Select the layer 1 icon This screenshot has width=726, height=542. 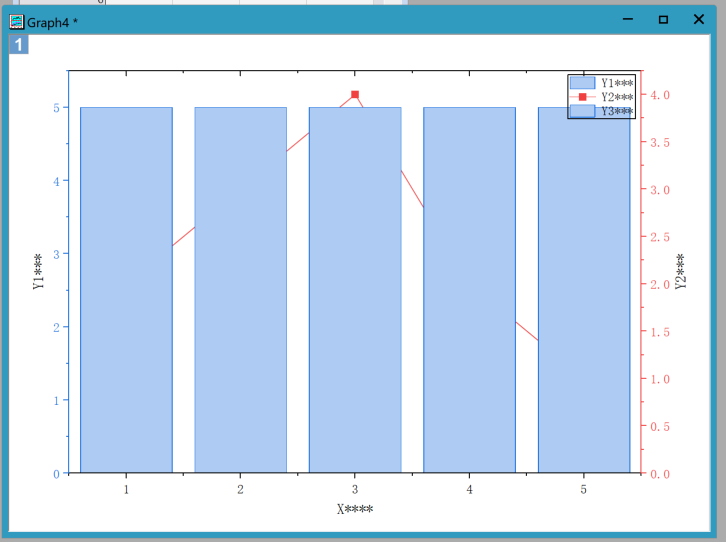19,45
